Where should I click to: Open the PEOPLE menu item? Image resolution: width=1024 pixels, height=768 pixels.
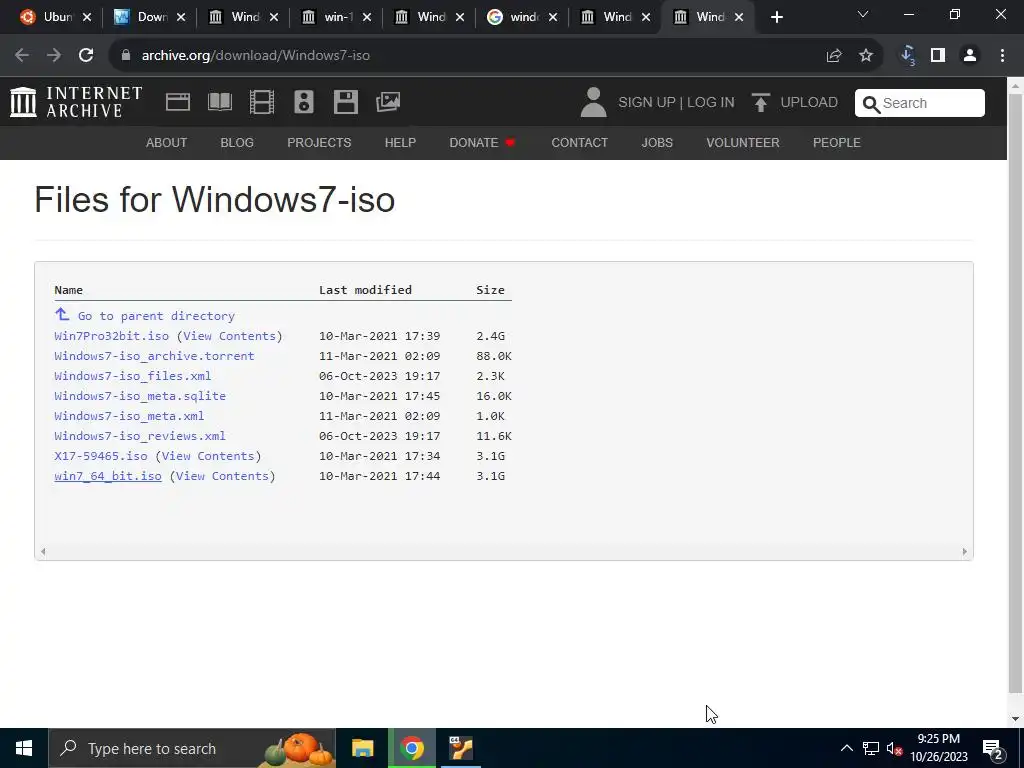[837, 142]
